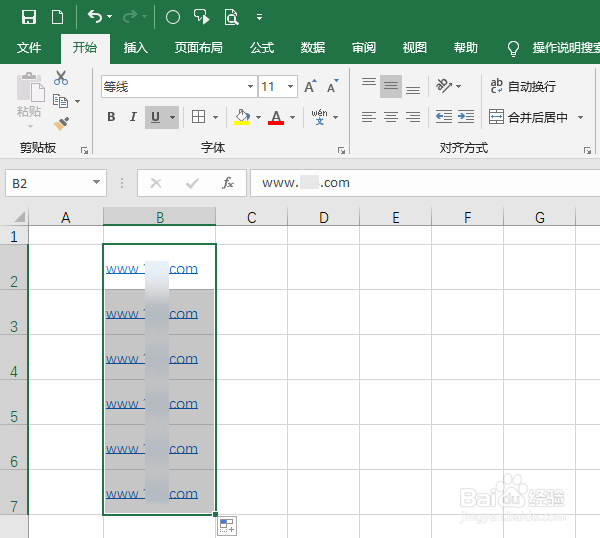Create a new workbook from quick access toolbar
Viewport: 600px width, 538px height.
click(x=57, y=17)
